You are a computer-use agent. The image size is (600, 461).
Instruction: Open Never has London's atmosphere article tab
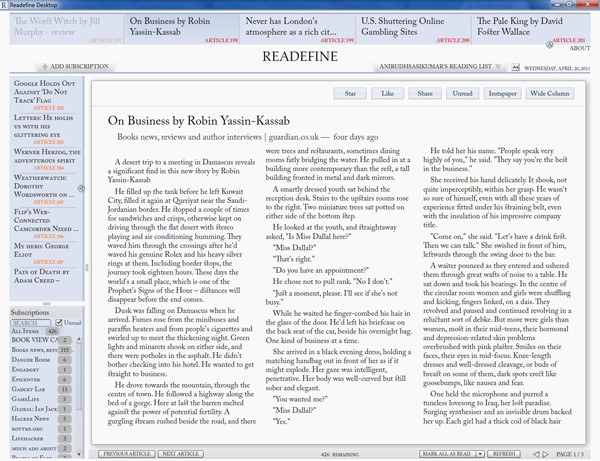point(298,29)
